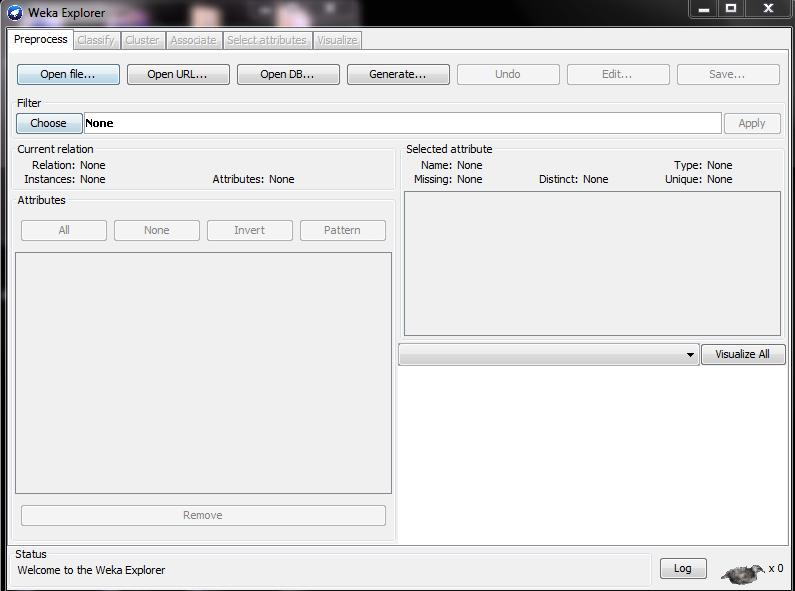Click the Remove button

point(203,515)
